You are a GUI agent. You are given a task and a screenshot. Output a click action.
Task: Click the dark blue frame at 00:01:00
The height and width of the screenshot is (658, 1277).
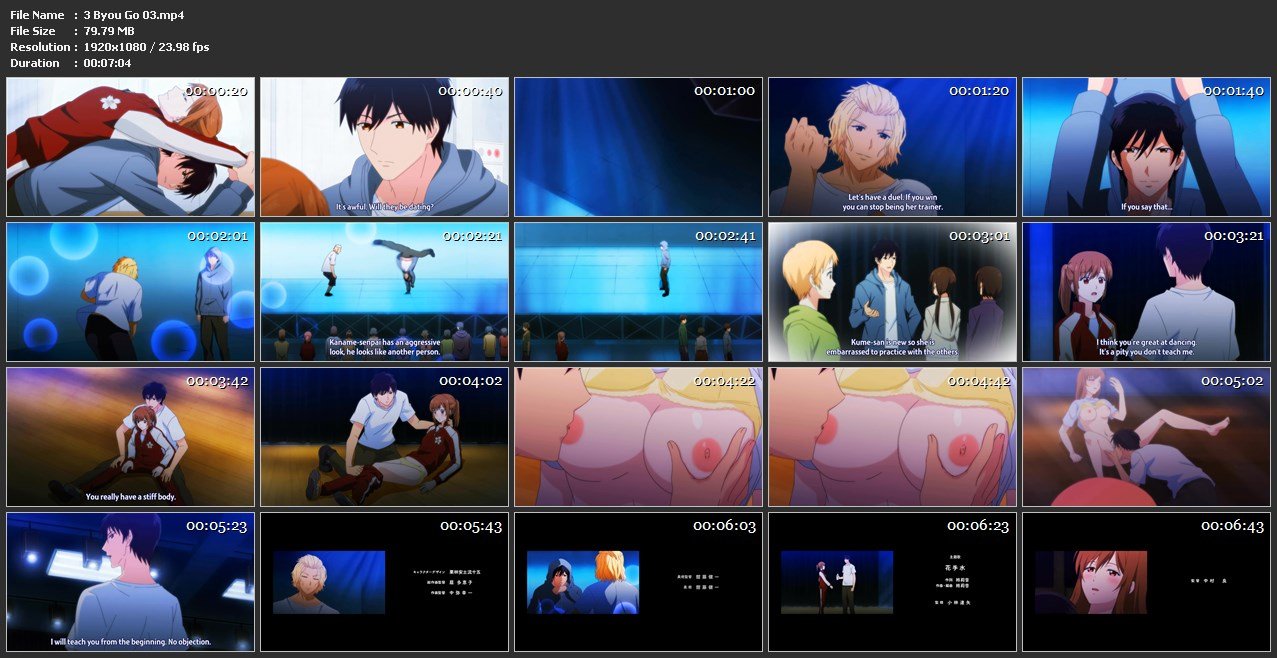tap(638, 147)
